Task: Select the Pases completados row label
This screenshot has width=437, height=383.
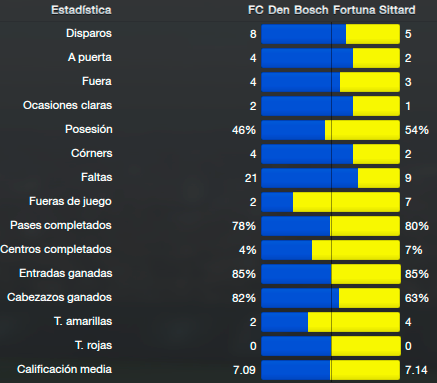Action: pyautogui.click(x=61, y=225)
